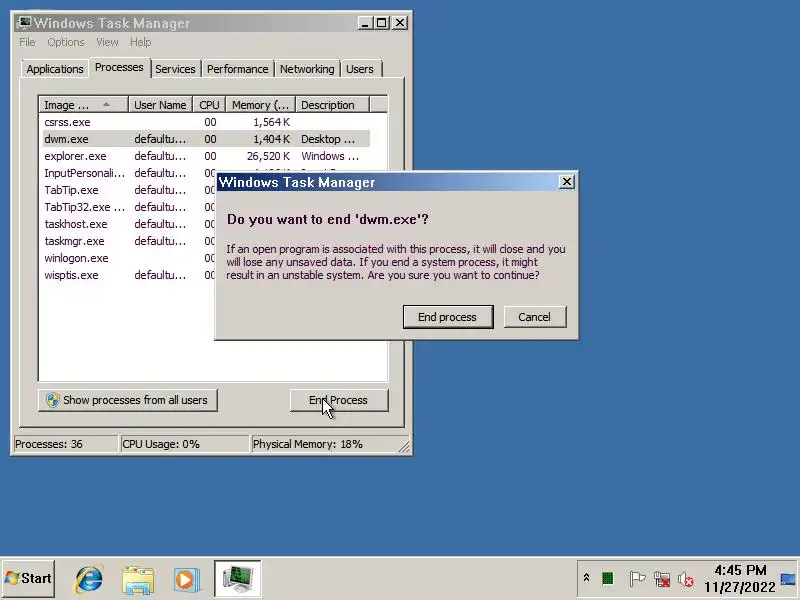Sort by Image Name column header

click(83, 105)
